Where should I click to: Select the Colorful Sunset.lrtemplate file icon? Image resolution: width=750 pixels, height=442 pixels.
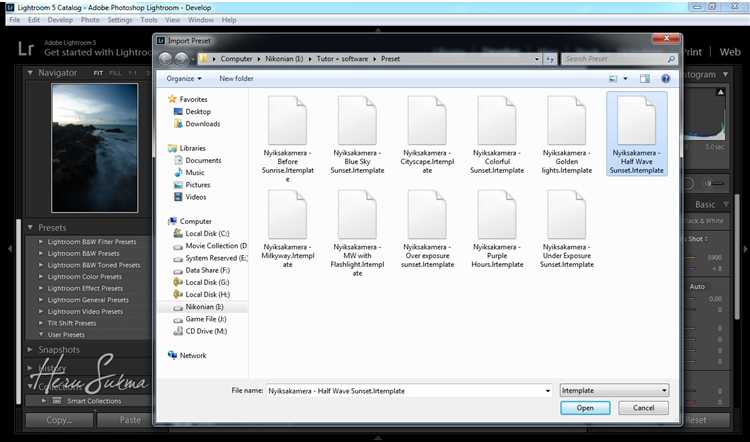tap(497, 121)
